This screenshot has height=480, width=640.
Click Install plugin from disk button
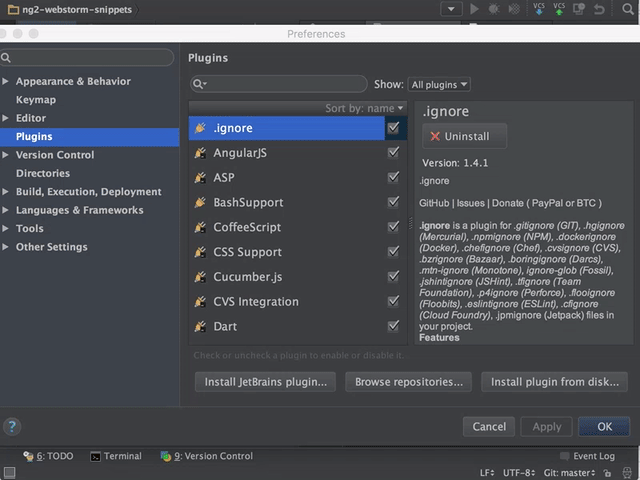554,382
